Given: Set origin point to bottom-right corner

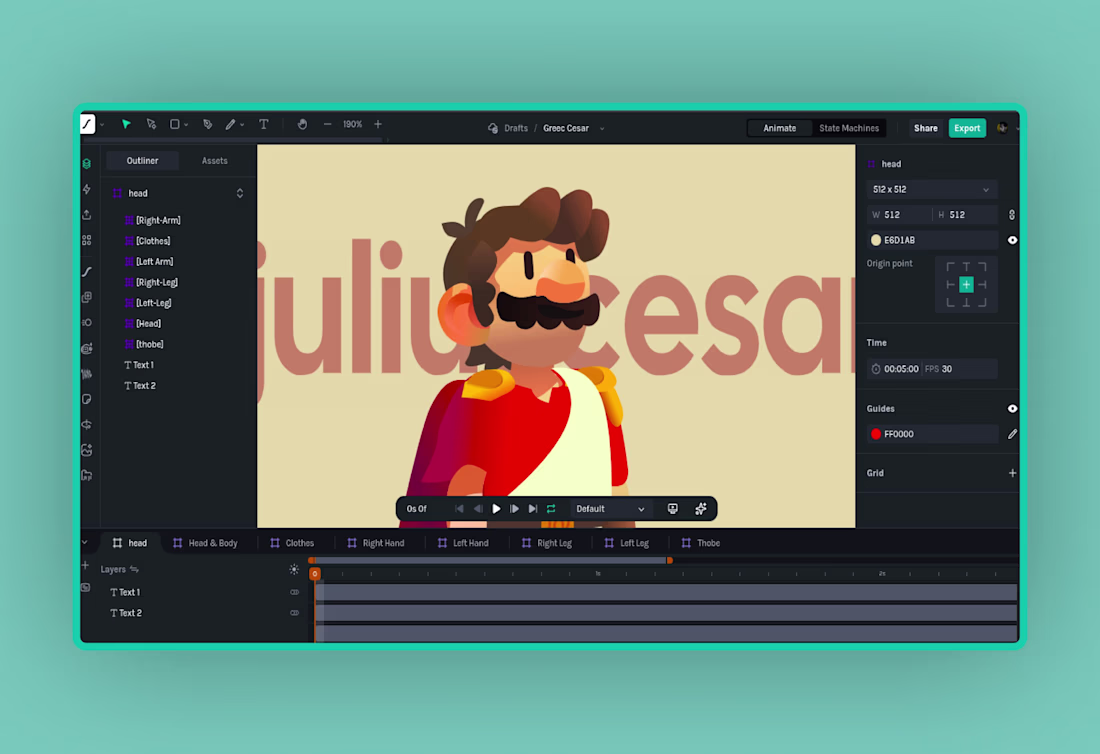Looking at the screenshot, I should coord(982,302).
